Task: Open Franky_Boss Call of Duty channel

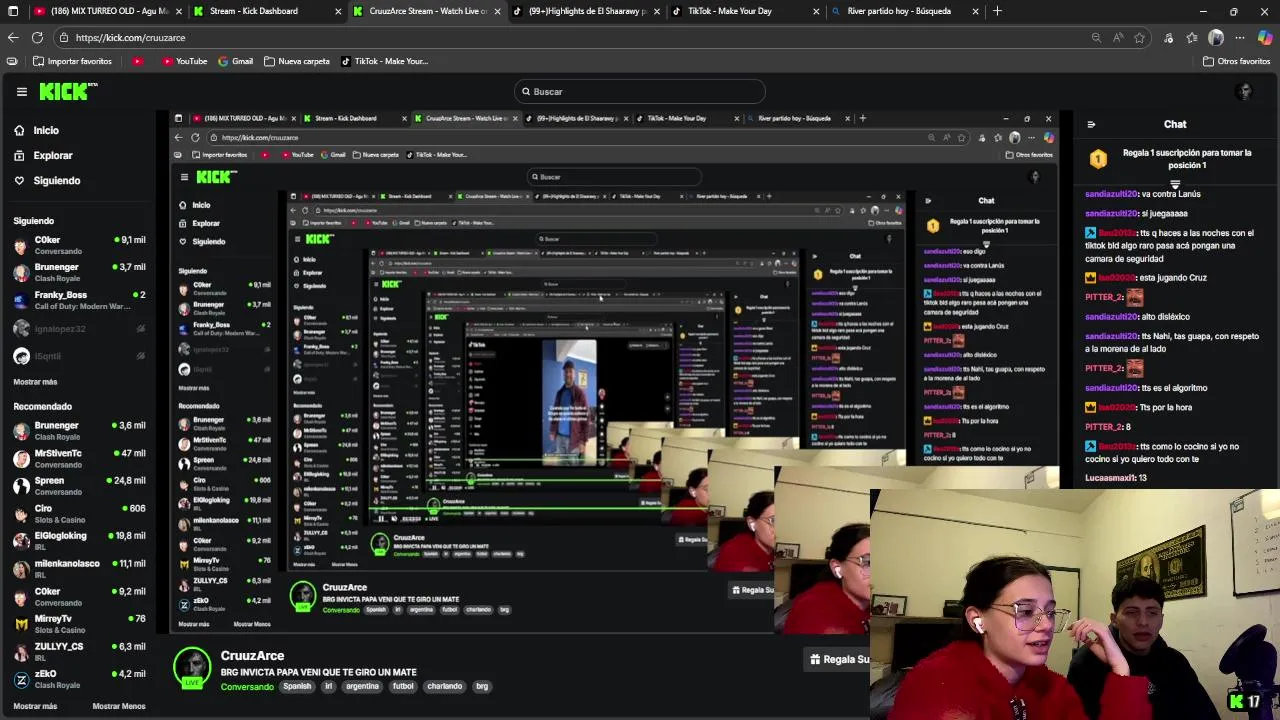Action: point(78,300)
